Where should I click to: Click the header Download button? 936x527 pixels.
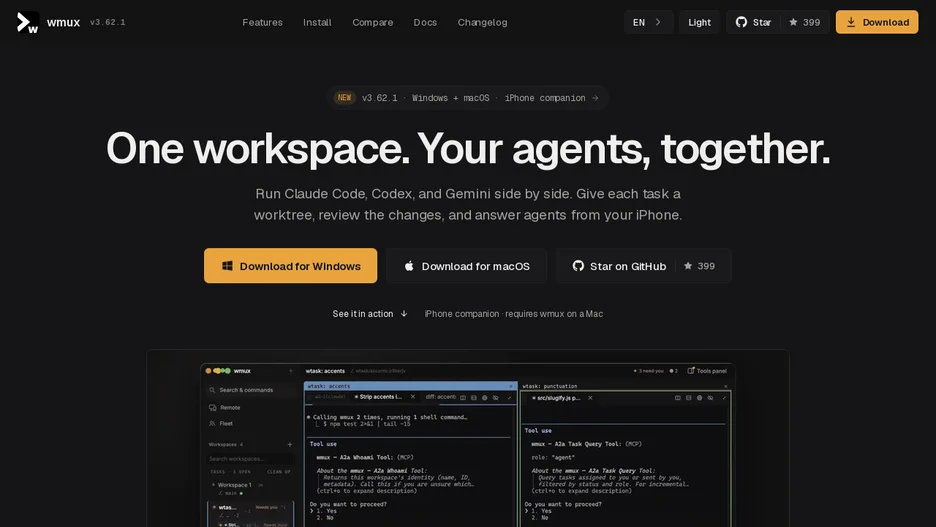pyautogui.click(x=877, y=22)
